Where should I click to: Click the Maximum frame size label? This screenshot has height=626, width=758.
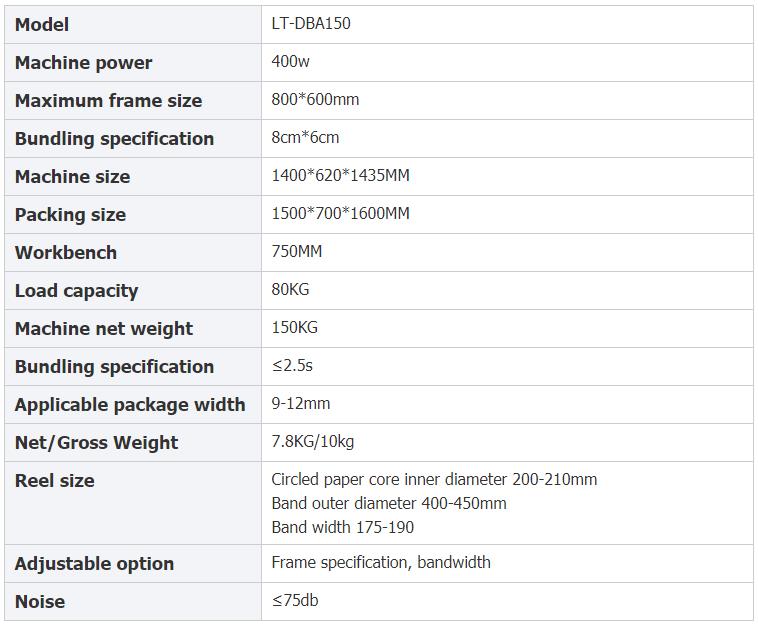(x=108, y=101)
